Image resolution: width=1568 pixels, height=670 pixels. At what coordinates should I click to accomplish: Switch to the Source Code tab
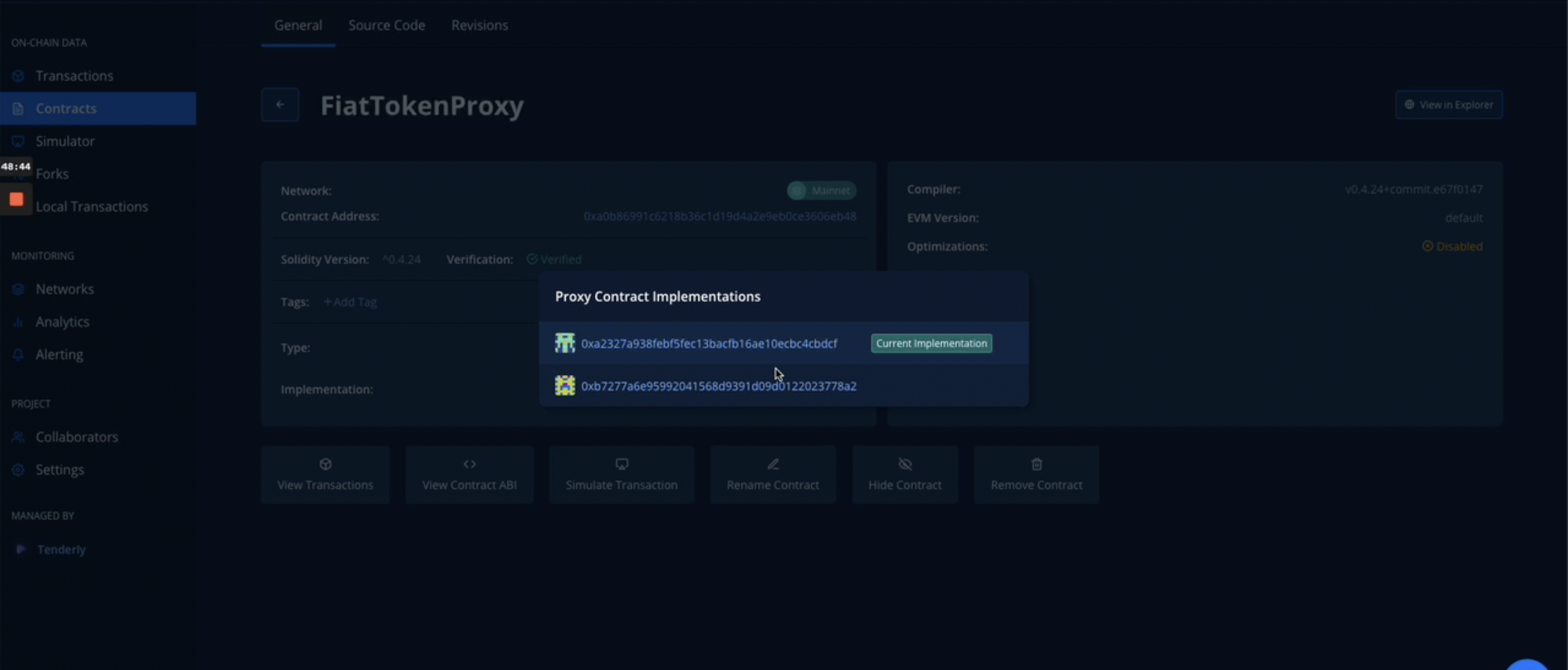[x=387, y=25]
